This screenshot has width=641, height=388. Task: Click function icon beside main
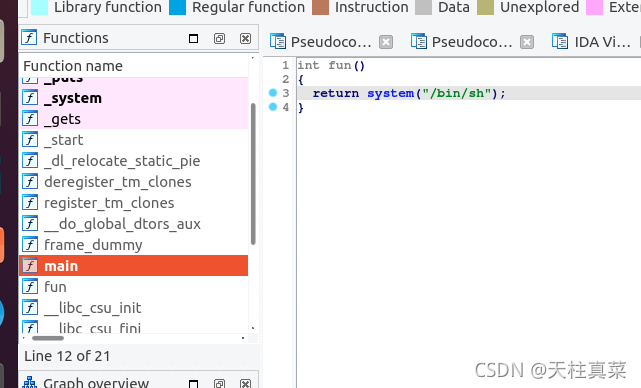click(30, 266)
